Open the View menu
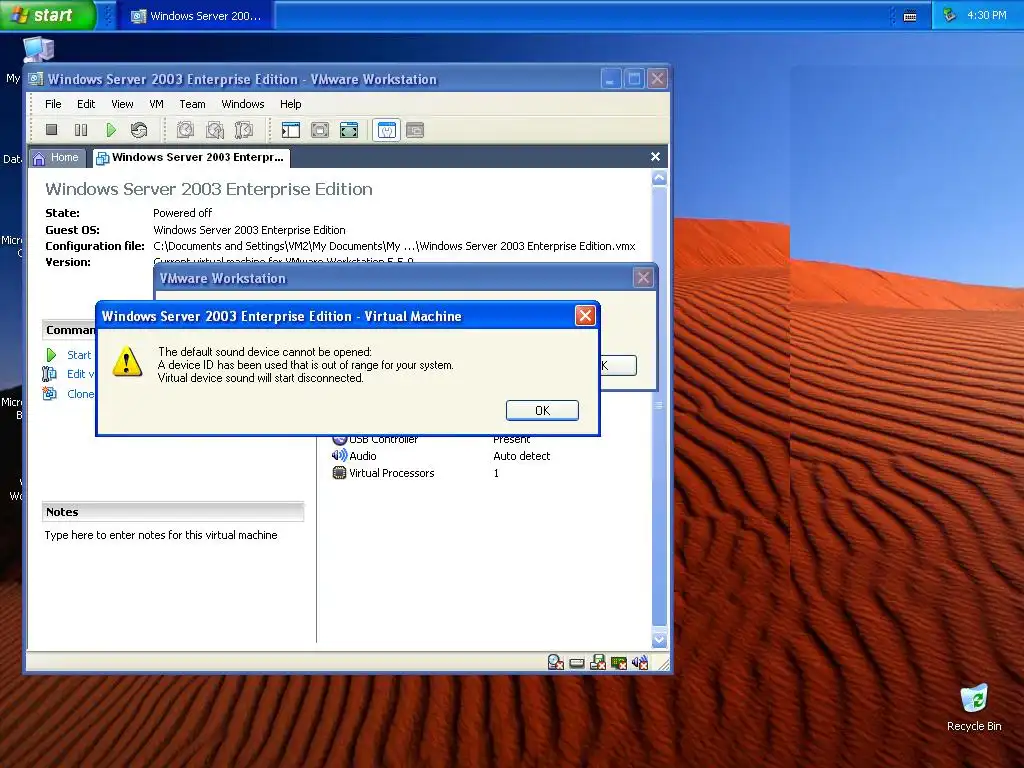Viewport: 1024px width, 768px height. [122, 104]
